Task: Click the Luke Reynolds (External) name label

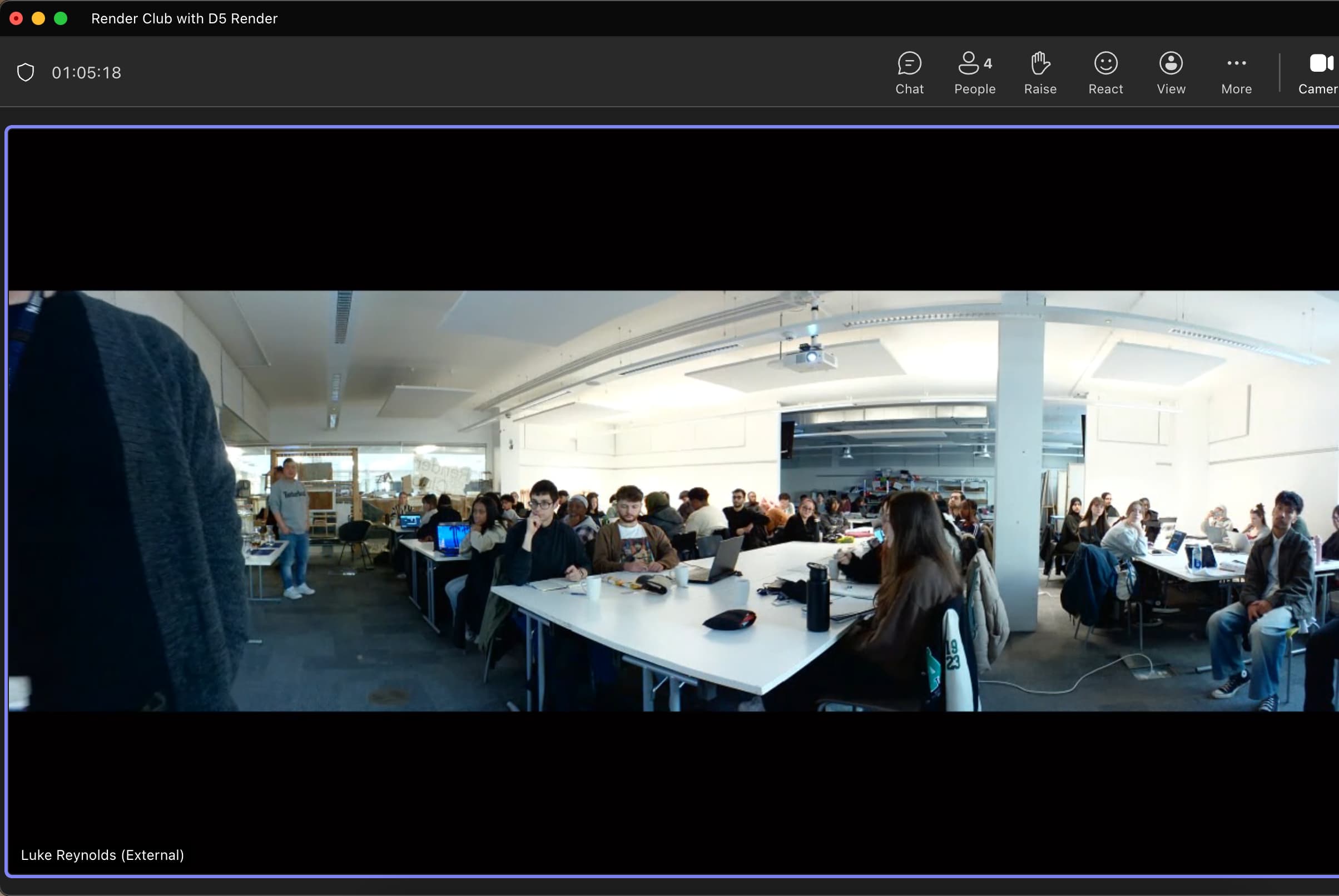Action: [102, 855]
